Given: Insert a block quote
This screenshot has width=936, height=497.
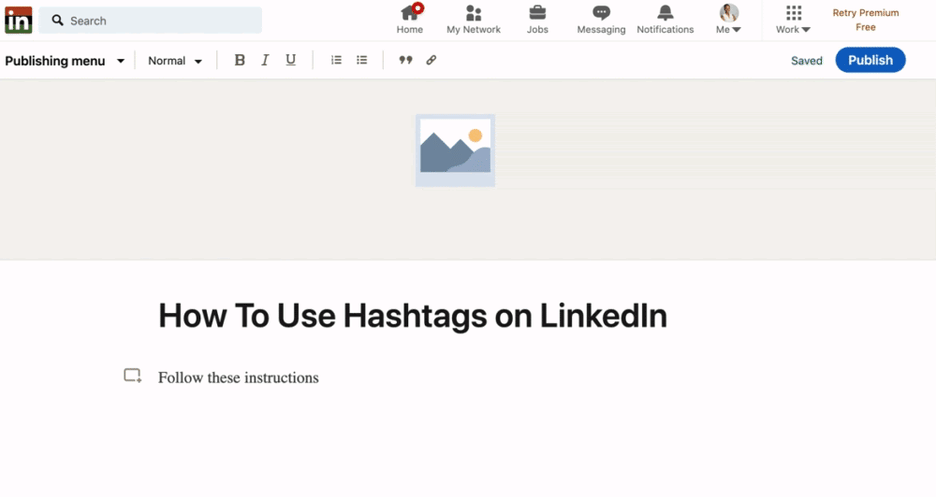Looking at the screenshot, I should pos(405,60).
